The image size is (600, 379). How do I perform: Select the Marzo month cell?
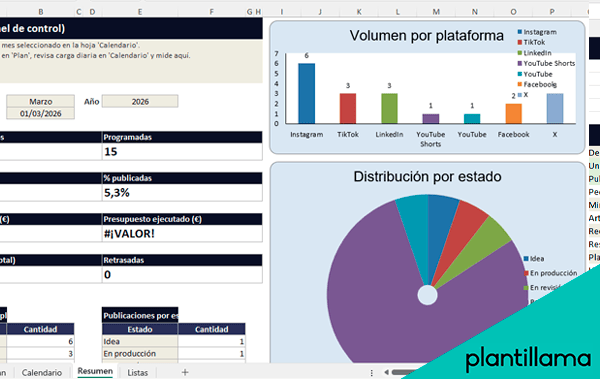pyautogui.click(x=41, y=101)
